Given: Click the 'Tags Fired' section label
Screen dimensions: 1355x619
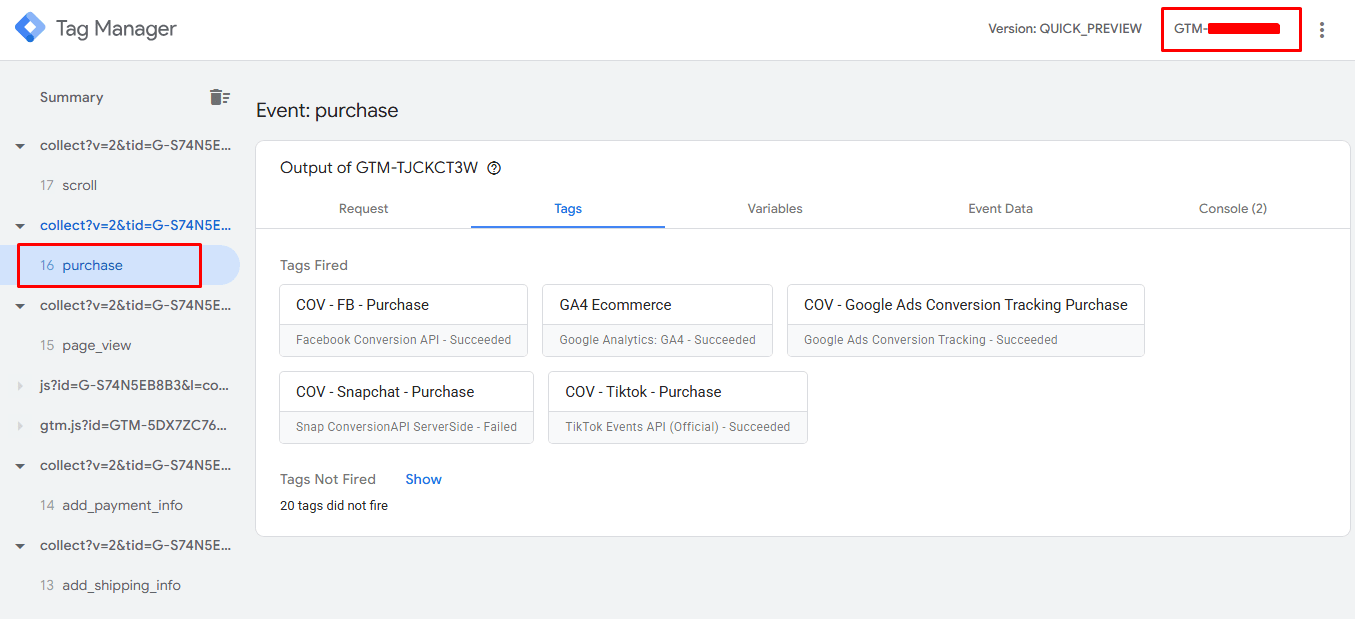Looking at the screenshot, I should click(314, 265).
